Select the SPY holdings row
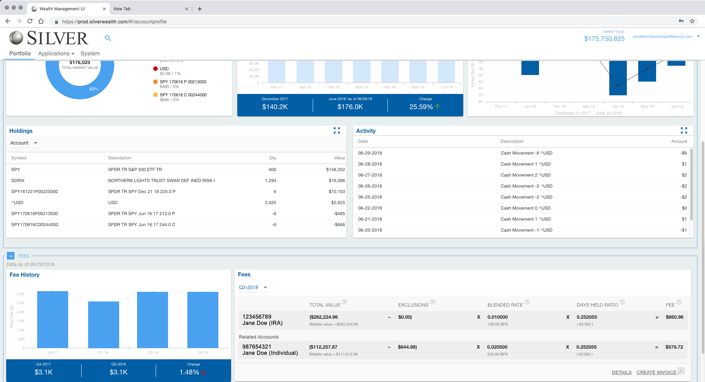Viewport: 705px width, 382px height. (x=178, y=169)
